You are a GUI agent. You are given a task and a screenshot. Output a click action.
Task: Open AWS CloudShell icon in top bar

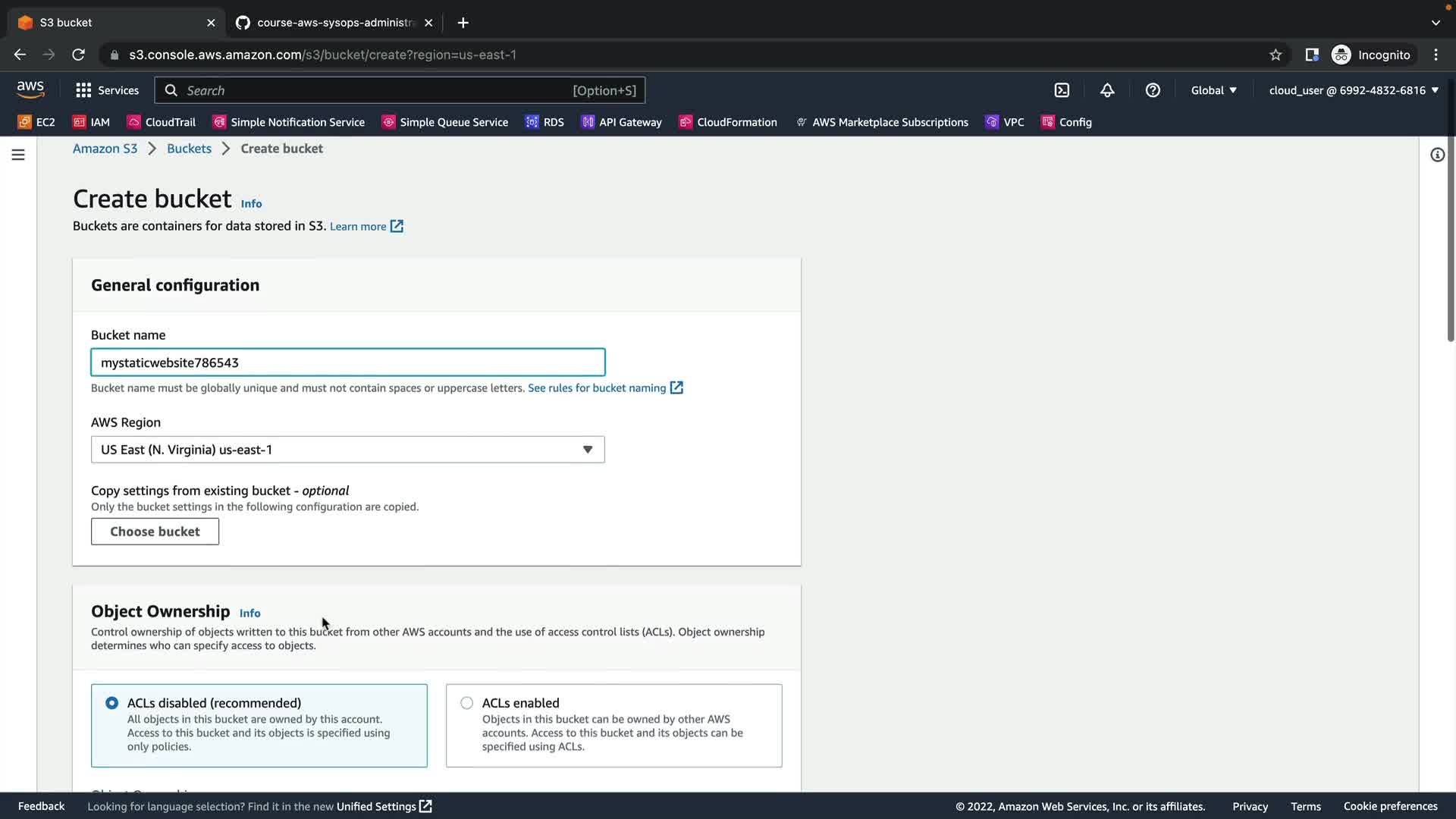tap(1062, 90)
